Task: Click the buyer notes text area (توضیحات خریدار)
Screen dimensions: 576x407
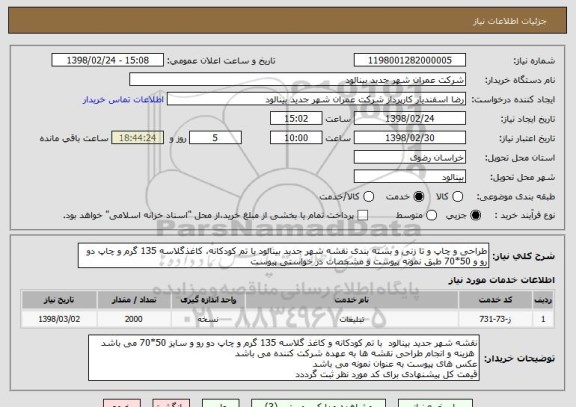Action: (x=284, y=358)
